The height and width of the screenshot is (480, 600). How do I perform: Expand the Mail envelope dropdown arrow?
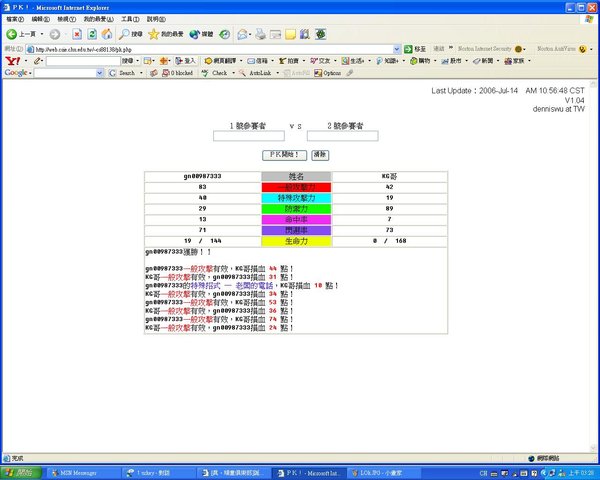click(250, 34)
